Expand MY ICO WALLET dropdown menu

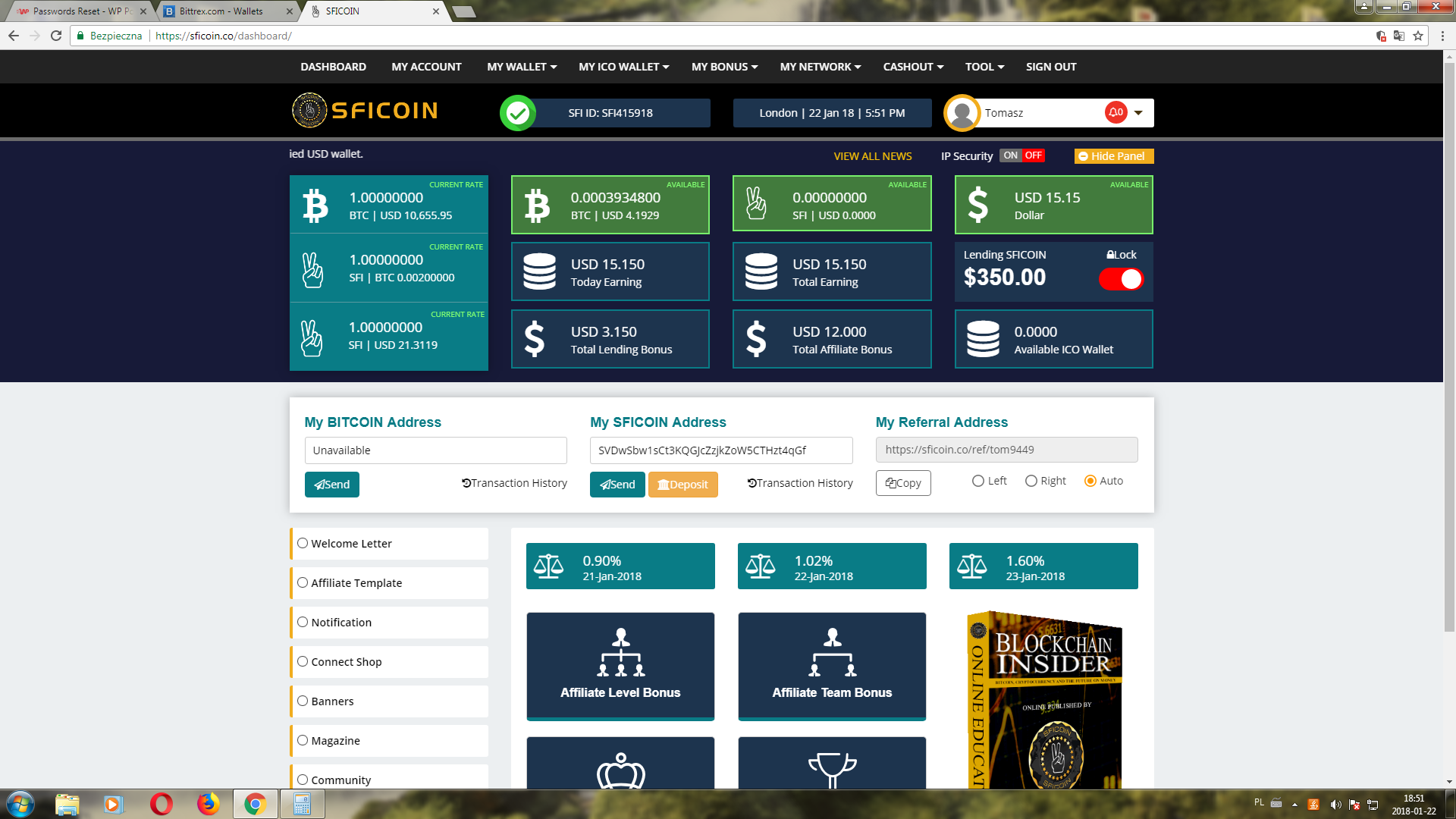click(x=624, y=67)
